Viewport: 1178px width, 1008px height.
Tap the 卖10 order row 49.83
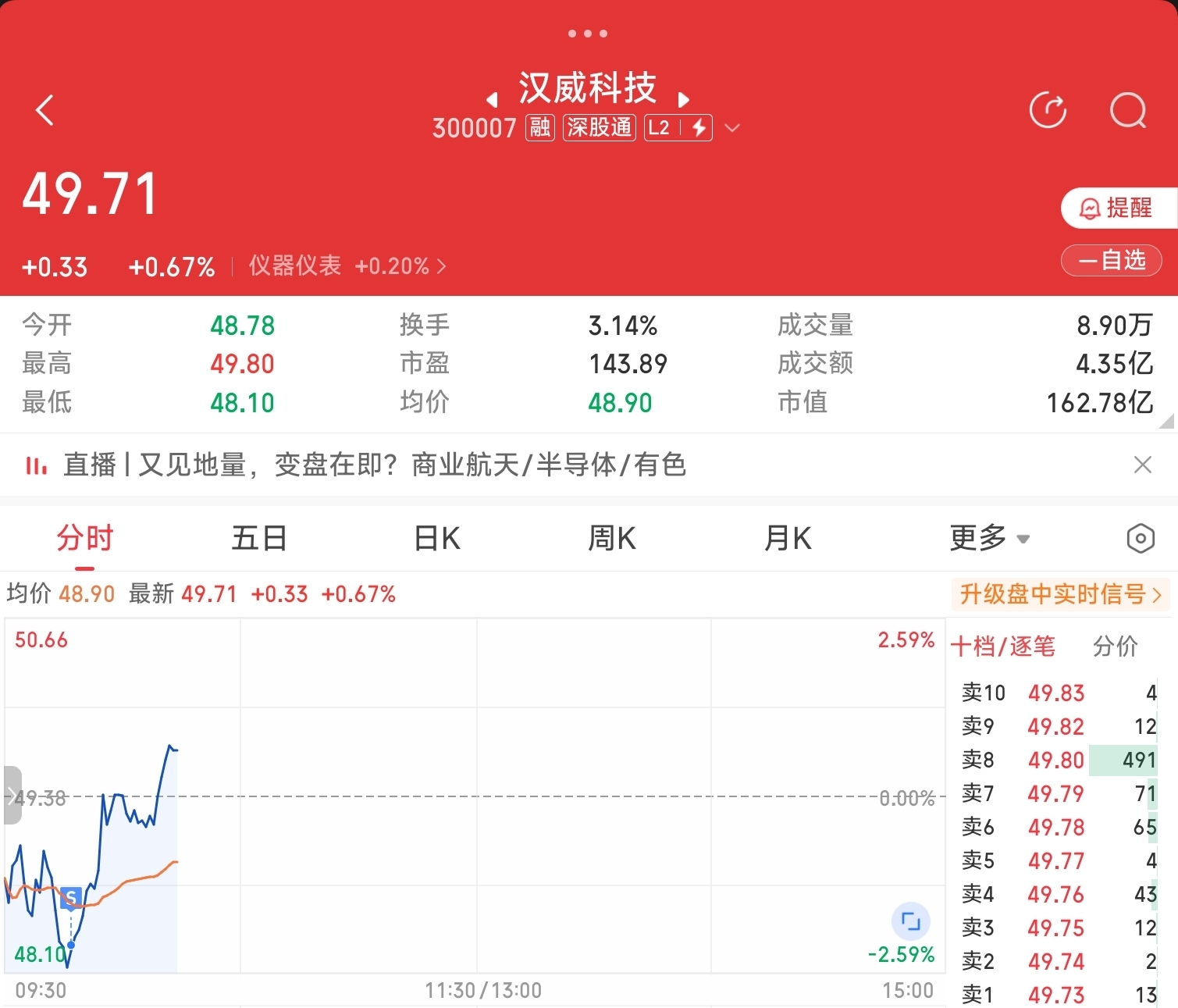point(1059,693)
